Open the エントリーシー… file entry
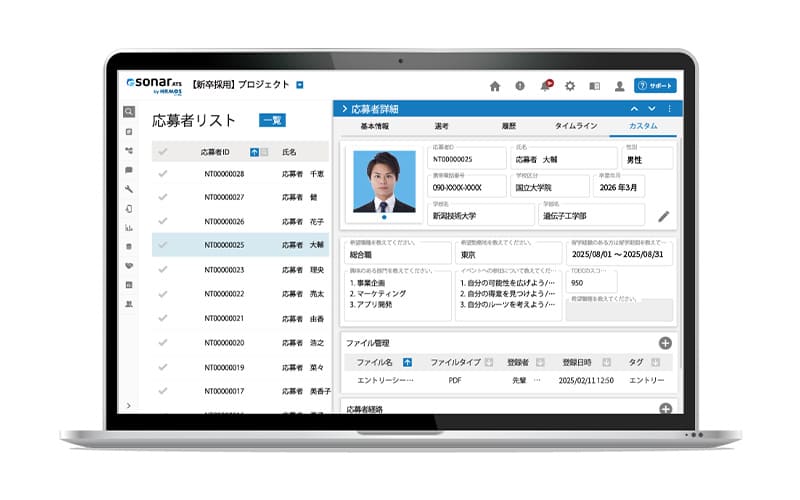The width and height of the screenshot is (800, 500). pos(385,381)
